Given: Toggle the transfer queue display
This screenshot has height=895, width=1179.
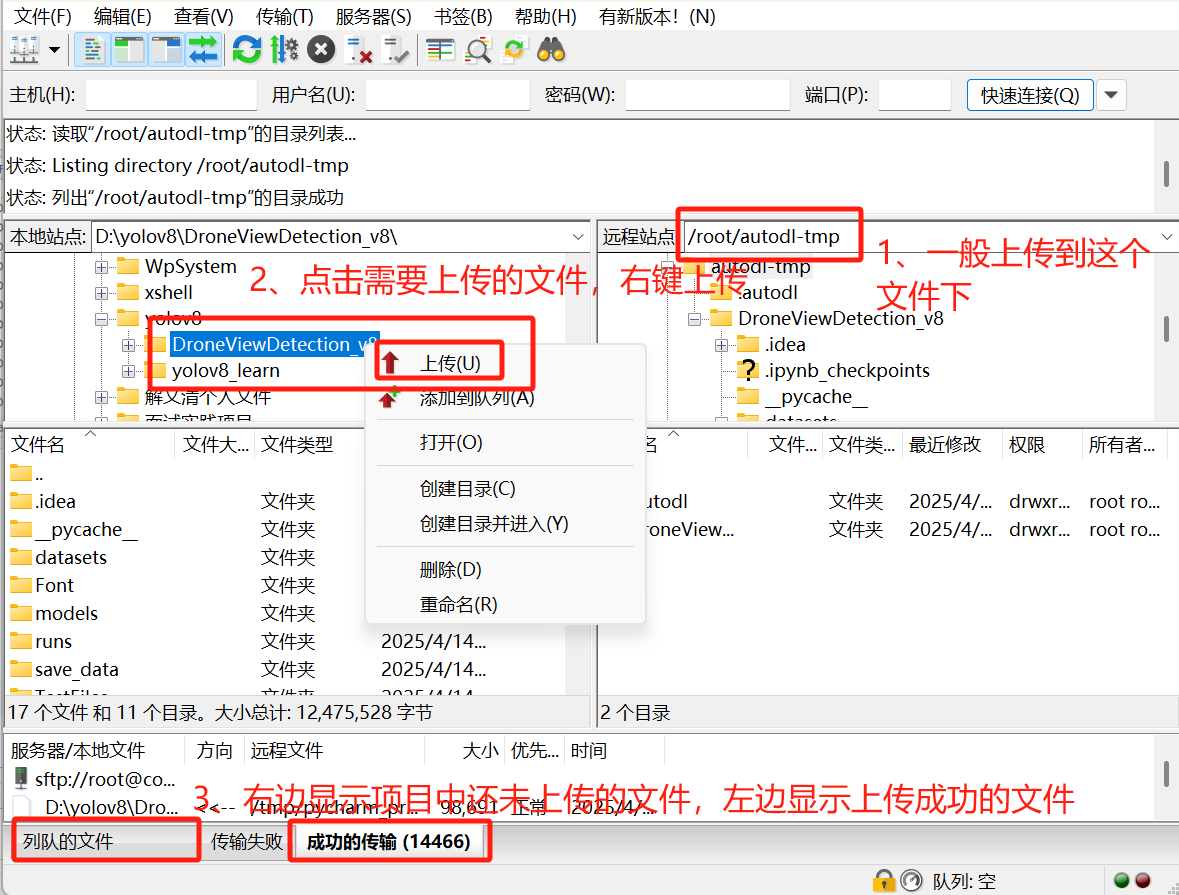Looking at the screenshot, I should (x=203, y=49).
